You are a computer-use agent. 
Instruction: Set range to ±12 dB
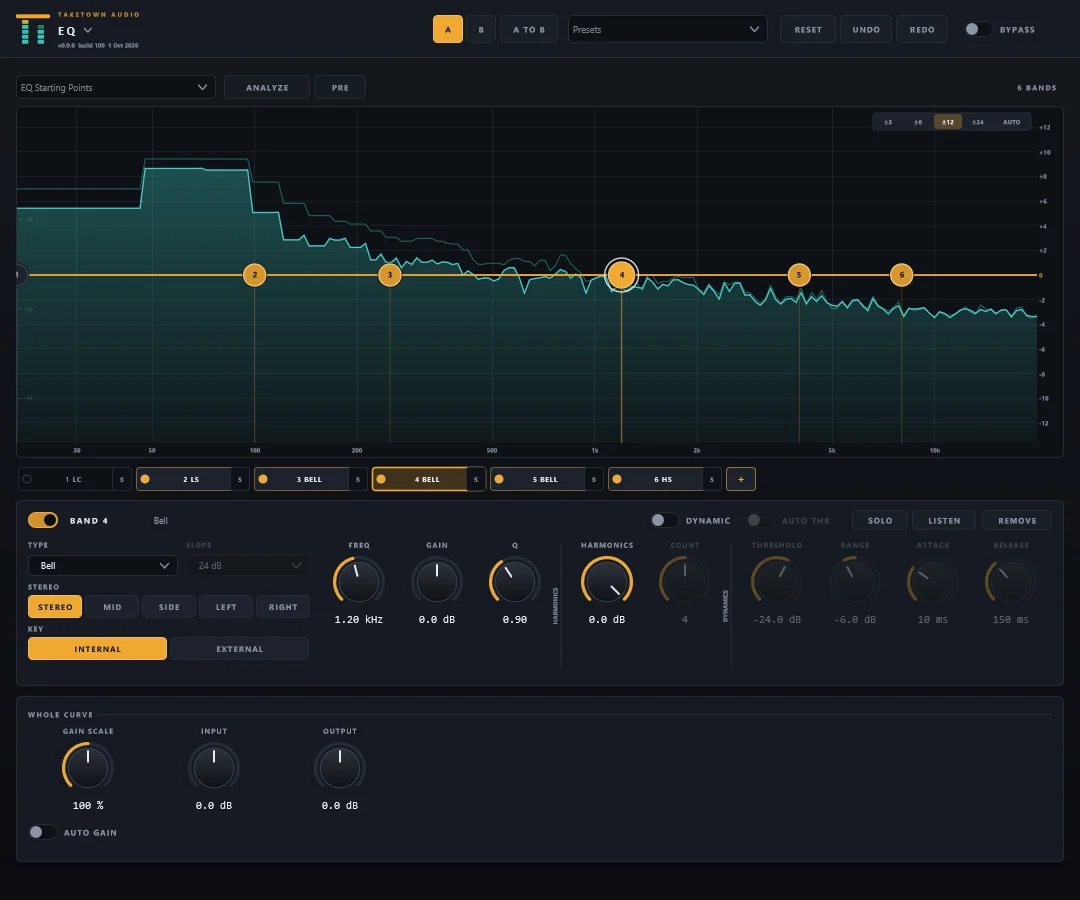pyautogui.click(x=948, y=122)
